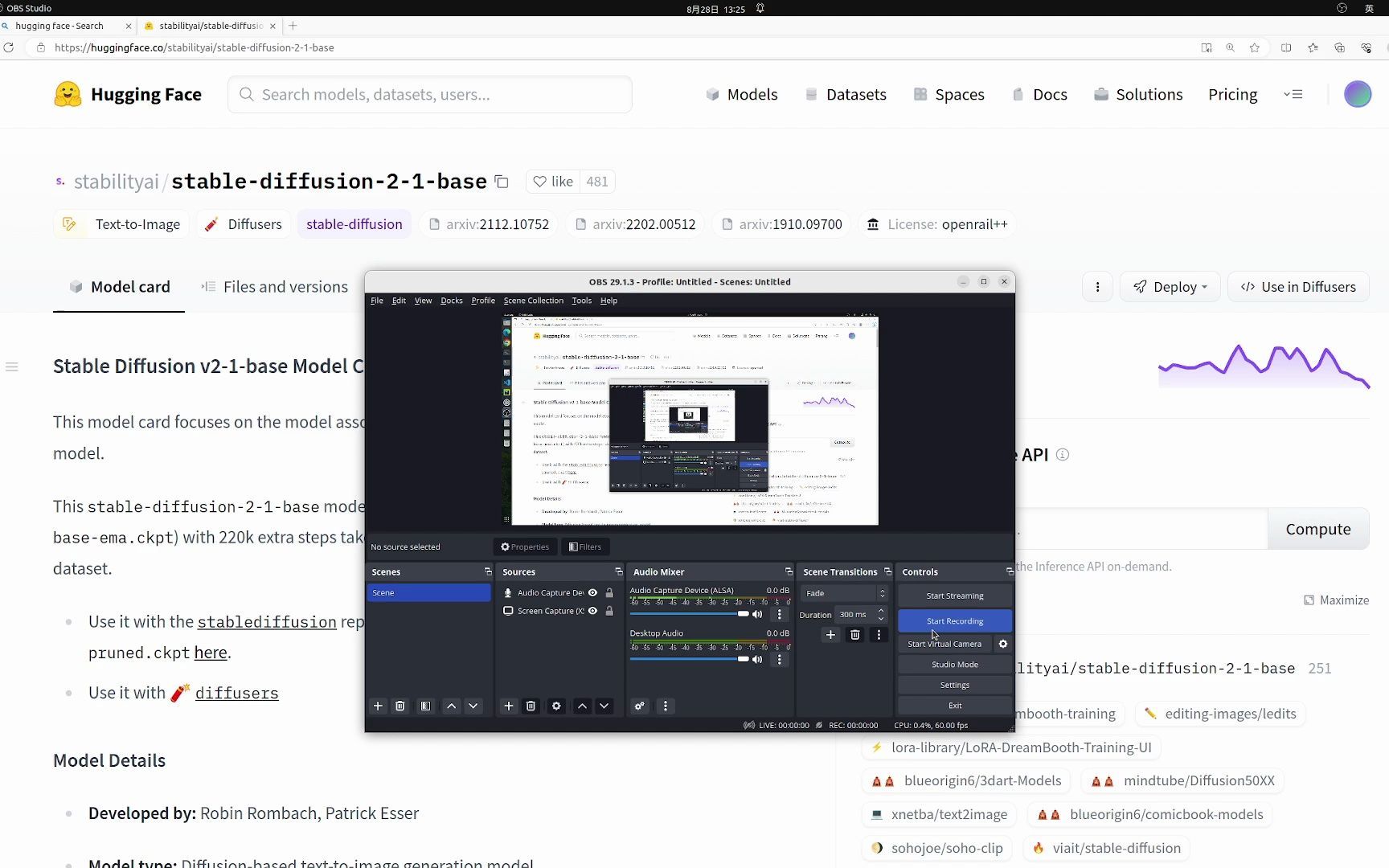Open browser collections icon

click(x=1339, y=48)
